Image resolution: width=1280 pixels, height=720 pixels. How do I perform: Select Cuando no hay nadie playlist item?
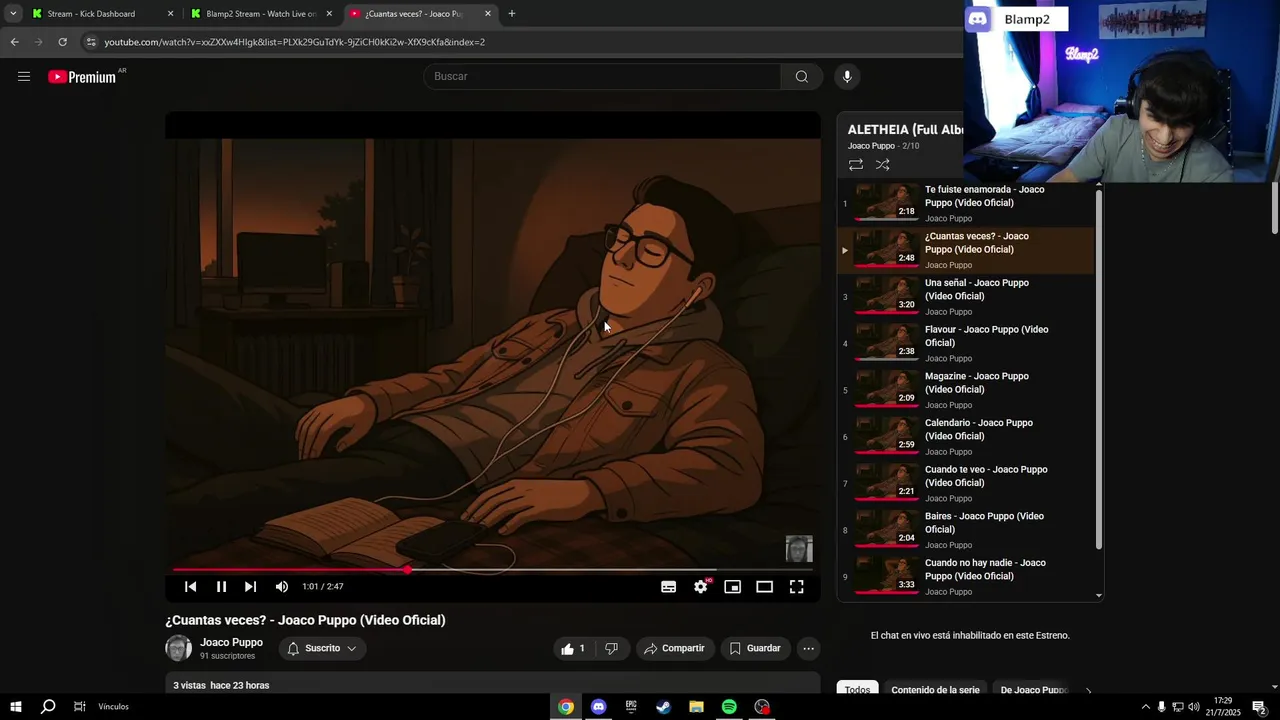click(965, 577)
